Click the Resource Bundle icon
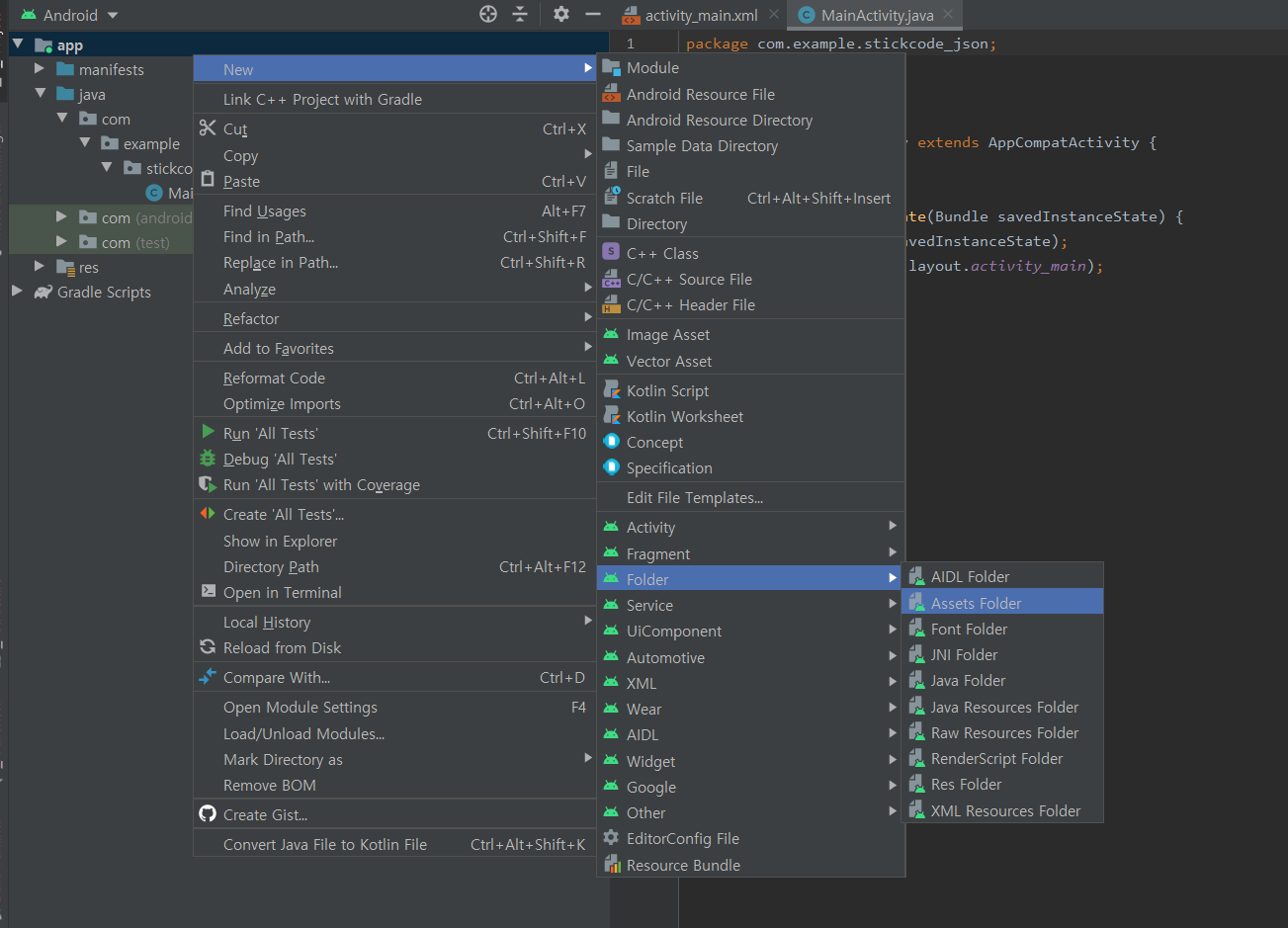Viewport: 1288px width, 928px height. point(612,865)
